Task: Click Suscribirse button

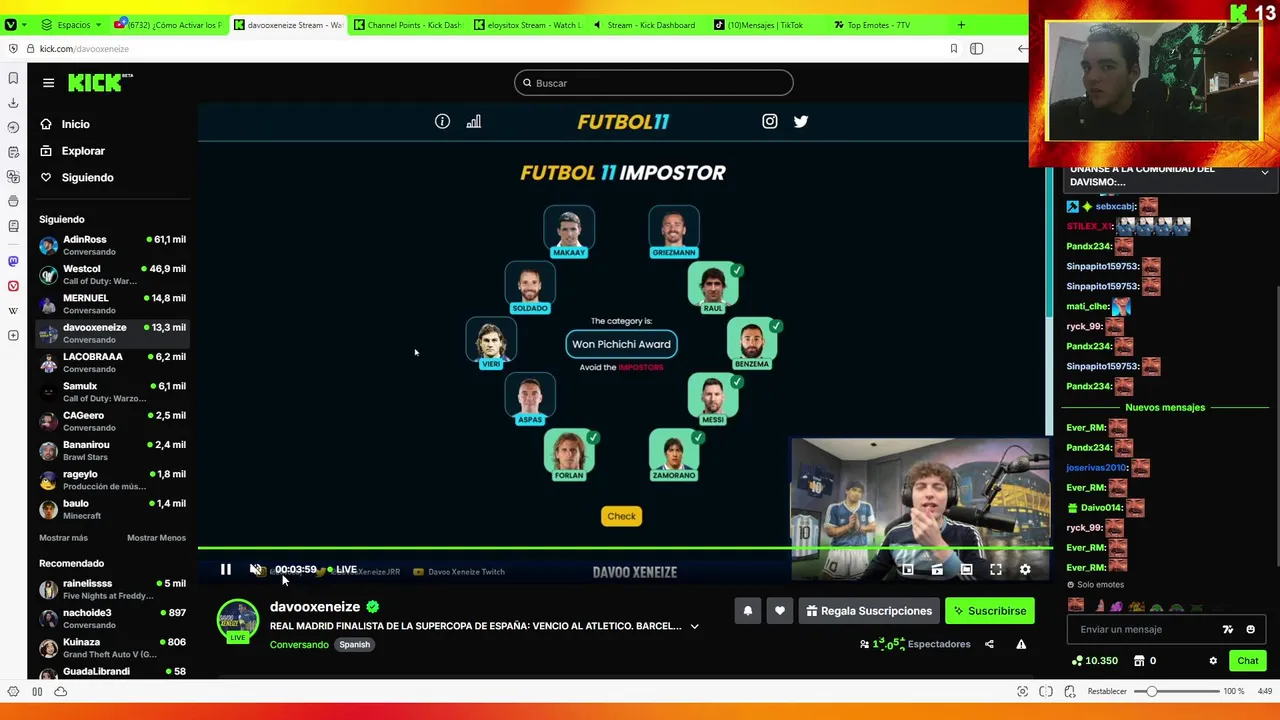Action: pyautogui.click(x=990, y=611)
